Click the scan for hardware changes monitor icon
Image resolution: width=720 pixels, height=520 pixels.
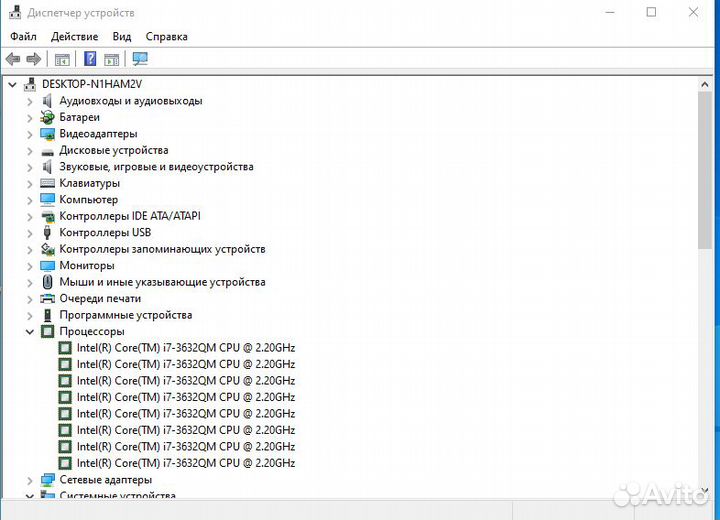[x=140, y=58]
